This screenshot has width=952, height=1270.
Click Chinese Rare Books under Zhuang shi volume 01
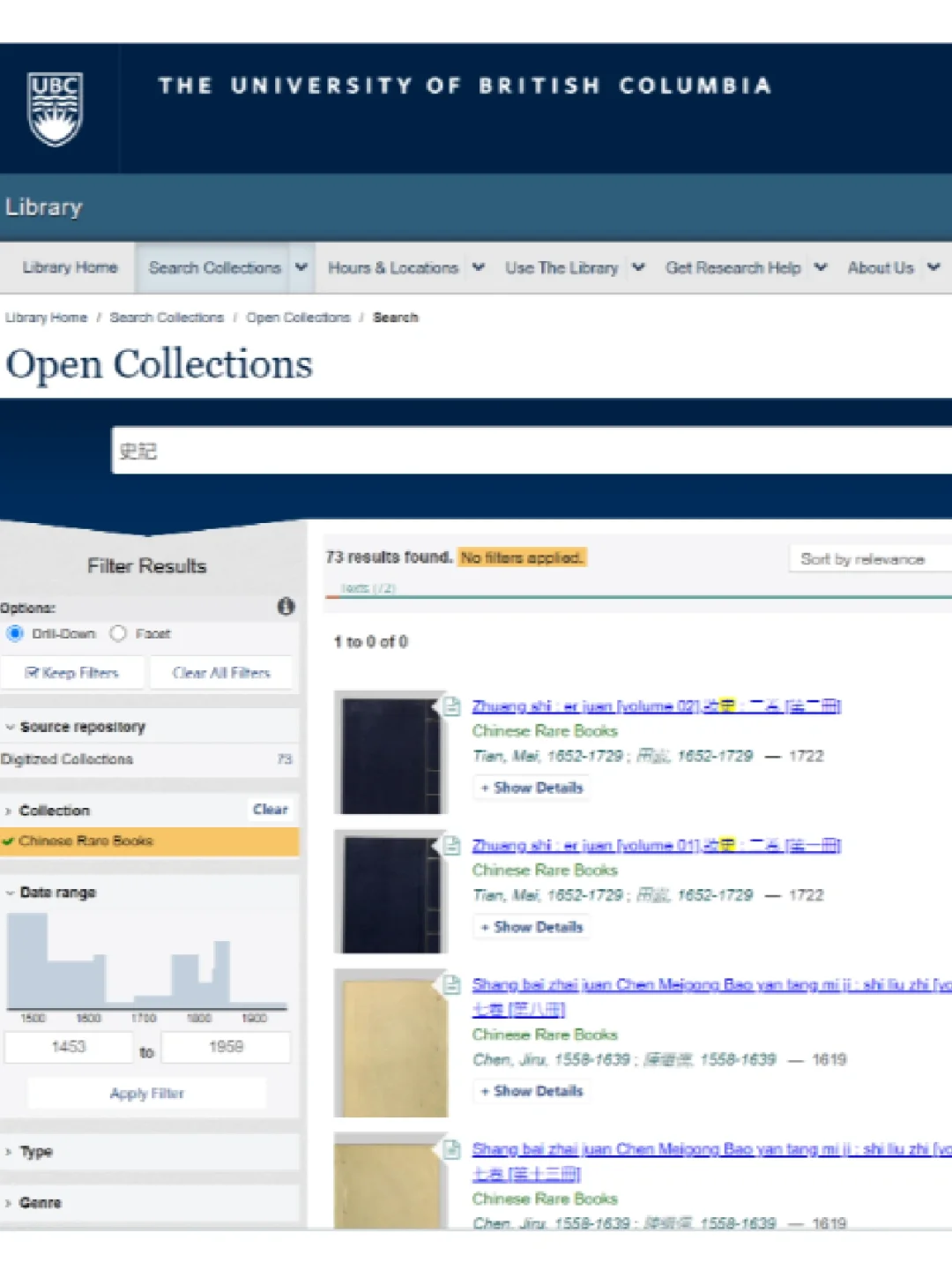coord(545,870)
